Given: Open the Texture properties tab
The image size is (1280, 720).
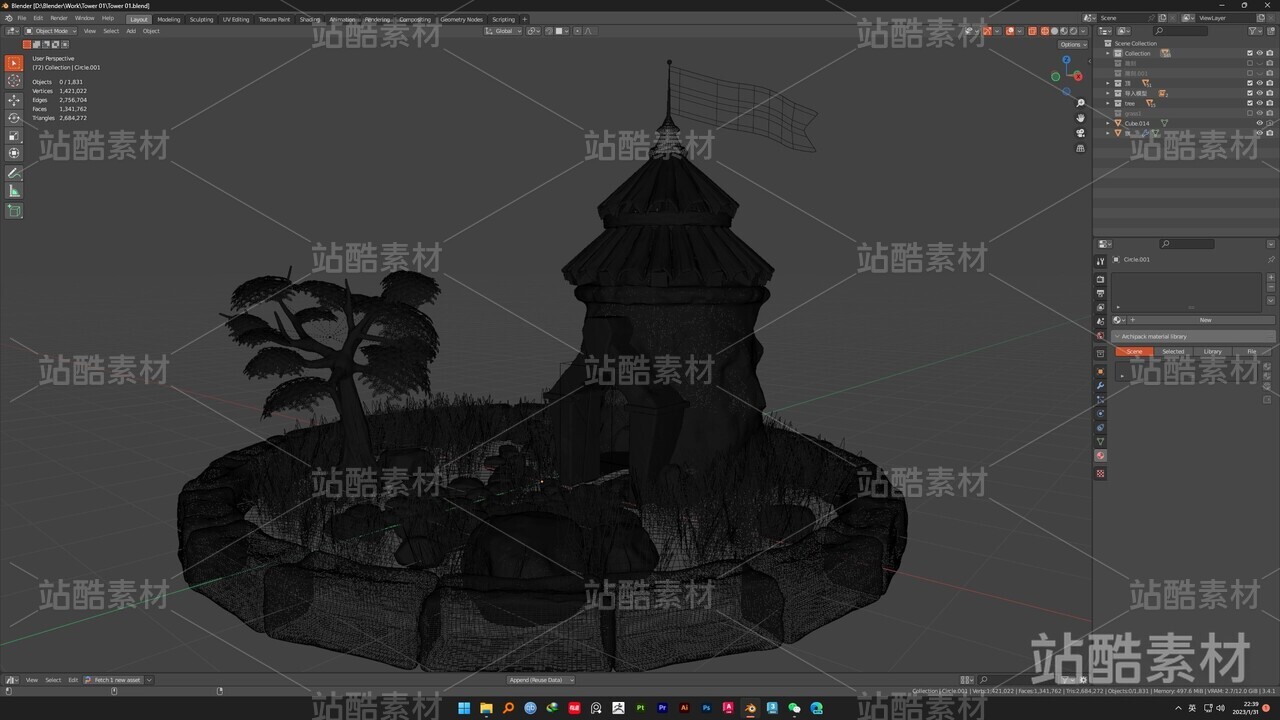Looking at the screenshot, I should pos(1101,473).
